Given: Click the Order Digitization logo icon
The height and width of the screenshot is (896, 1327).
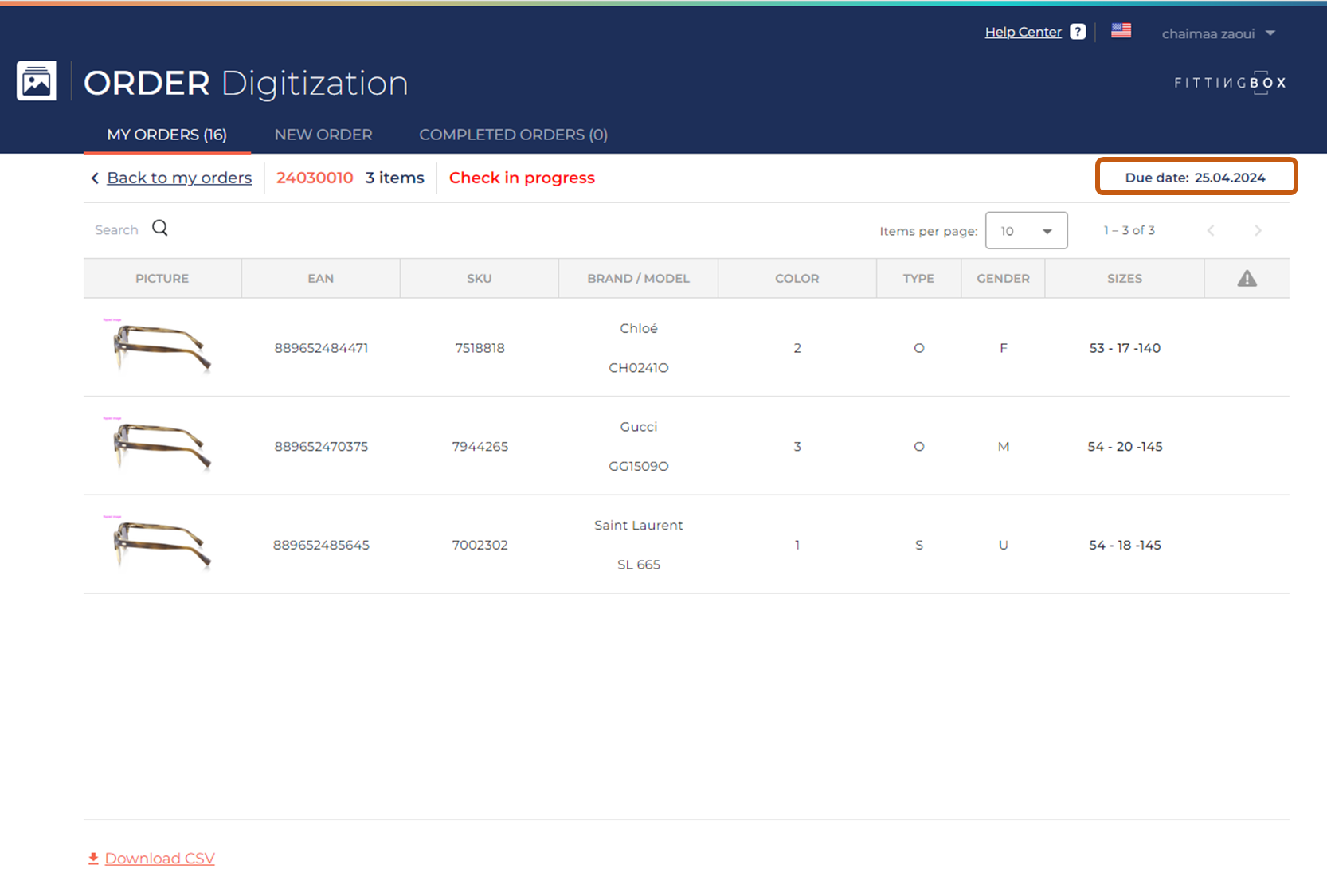Looking at the screenshot, I should [x=37, y=81].
